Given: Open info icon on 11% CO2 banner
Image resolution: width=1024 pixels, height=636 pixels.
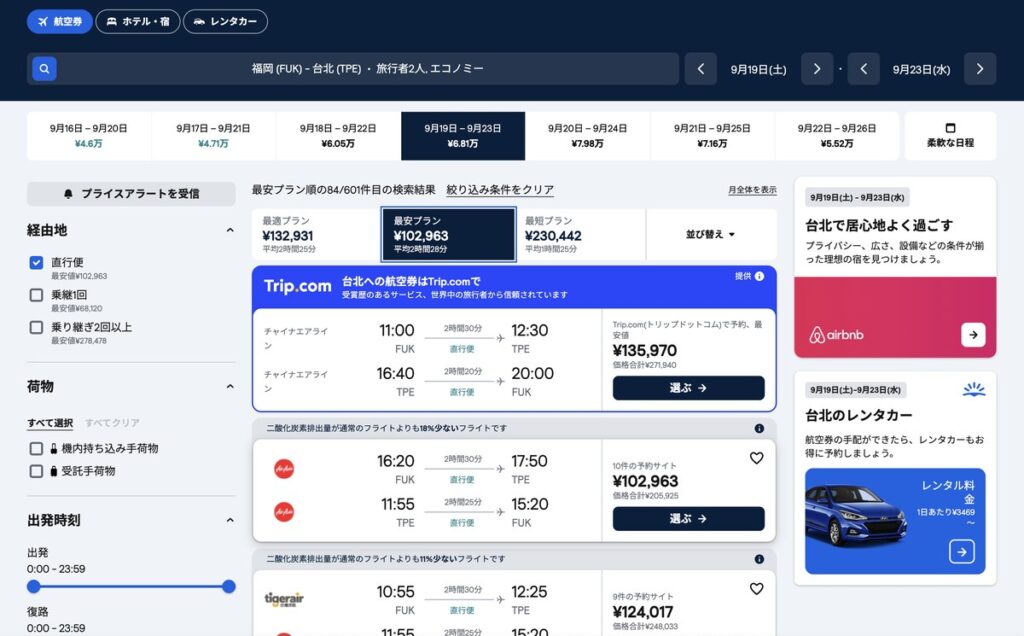Looking at the screenshot, I should (759, 559).
